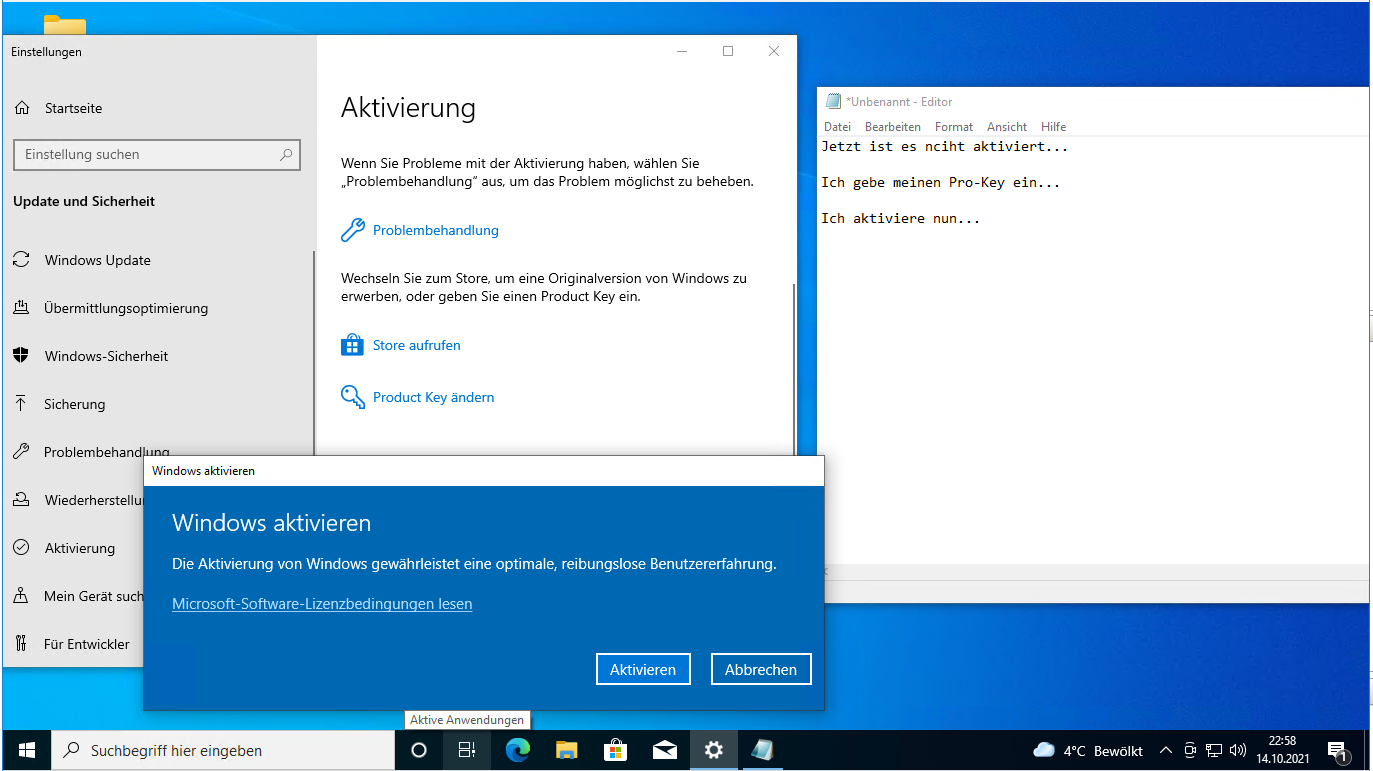Click the wrench icon beside Problembehandlung link
The height and width of the screenshot is (771, 1373).
pyautogui.click(x=353, y=230)
